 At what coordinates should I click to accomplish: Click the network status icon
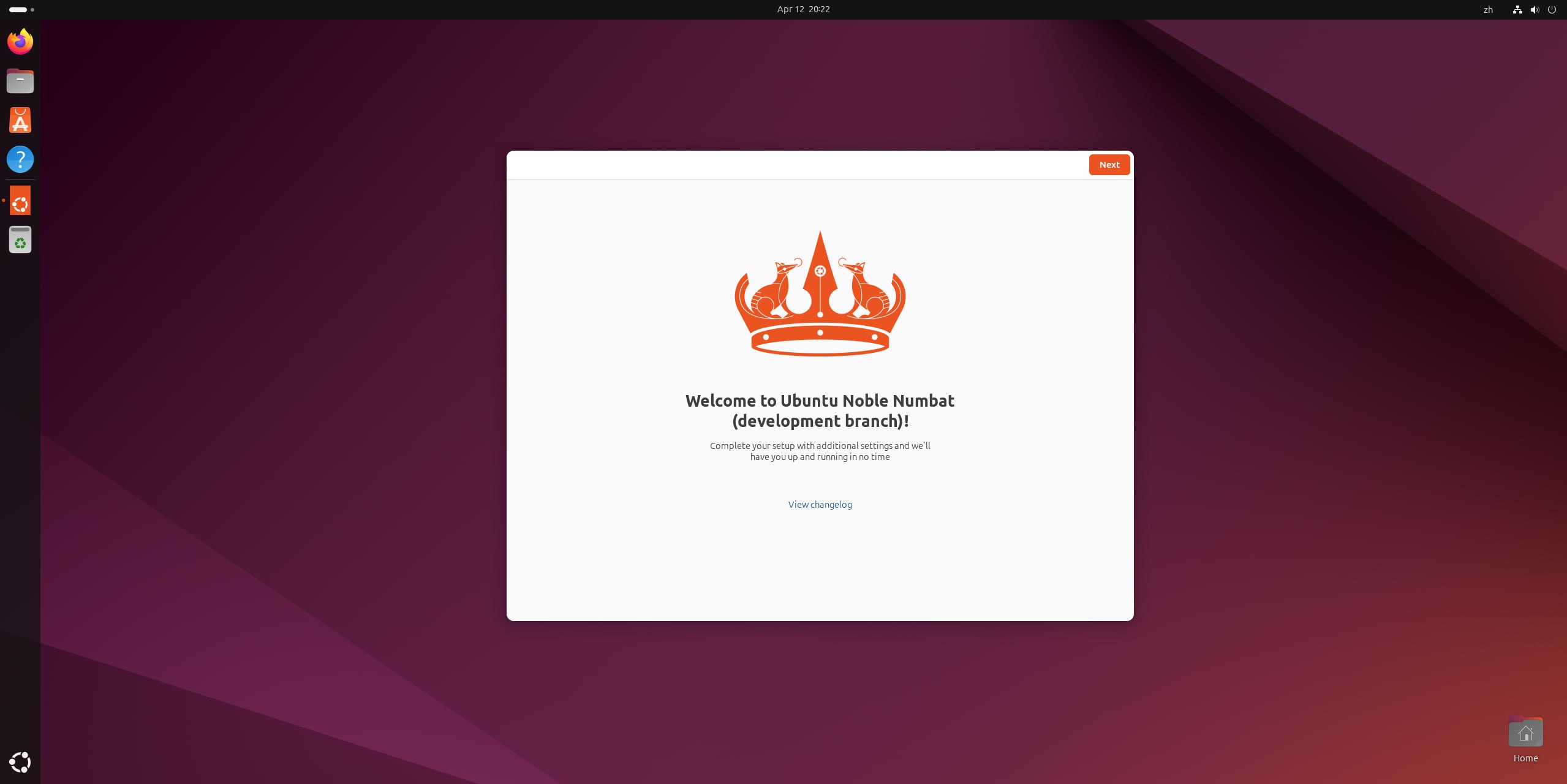[x=1517, y=10]
